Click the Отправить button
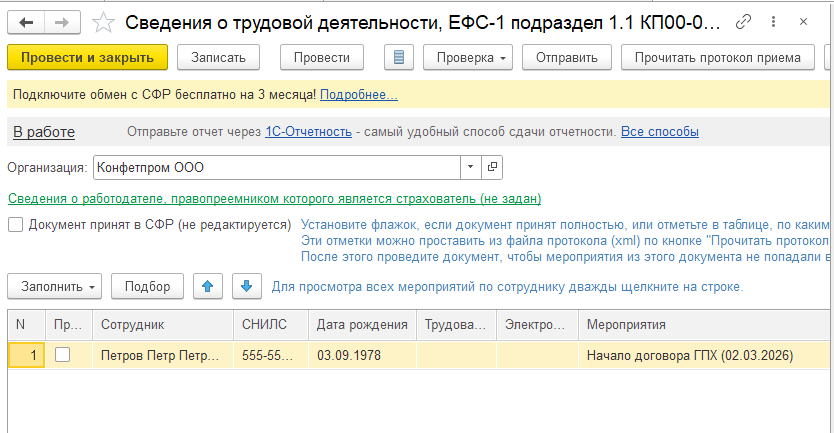Screen dimensions: 834x433 [x=566, y=57]
